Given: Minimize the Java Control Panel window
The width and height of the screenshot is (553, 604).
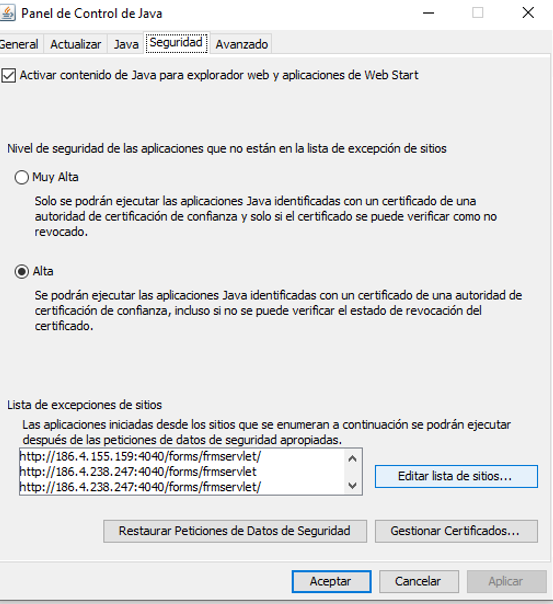Looking at the screenshot, I should coord(428,13).
